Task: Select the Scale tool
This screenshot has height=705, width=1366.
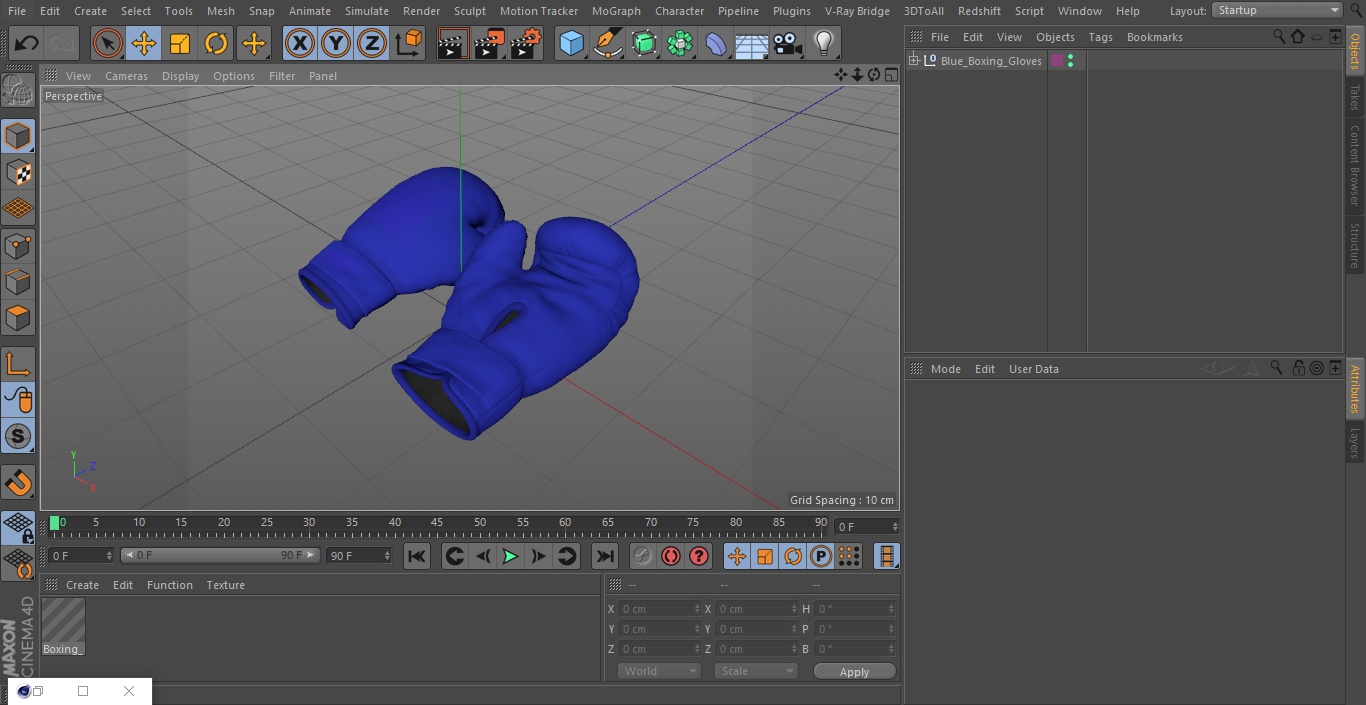Action: tap(180, 43)
